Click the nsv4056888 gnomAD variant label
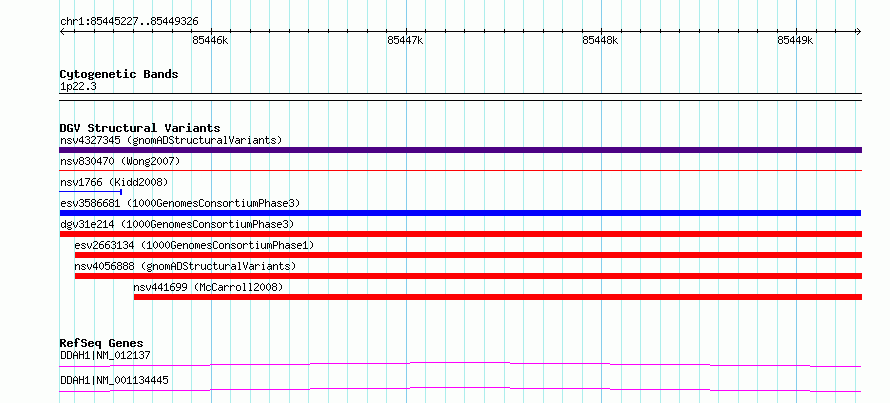This screenshot has width=890, height=403. click(x=185, y=266)
